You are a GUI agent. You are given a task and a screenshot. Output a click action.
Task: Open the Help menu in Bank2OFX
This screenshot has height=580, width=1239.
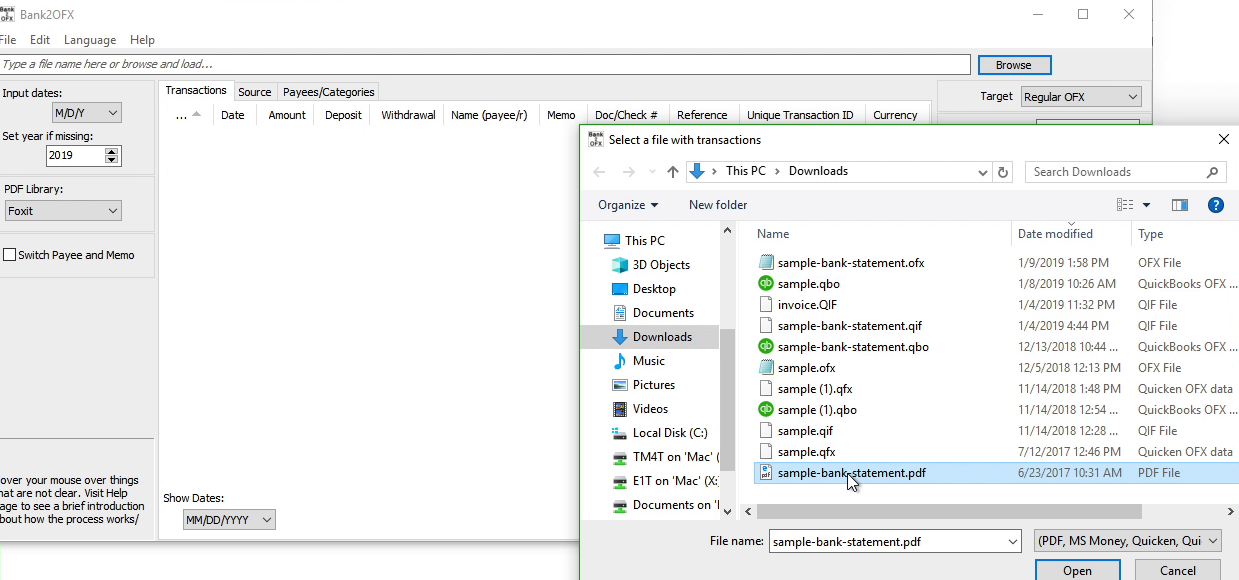(x=142, y=40)
